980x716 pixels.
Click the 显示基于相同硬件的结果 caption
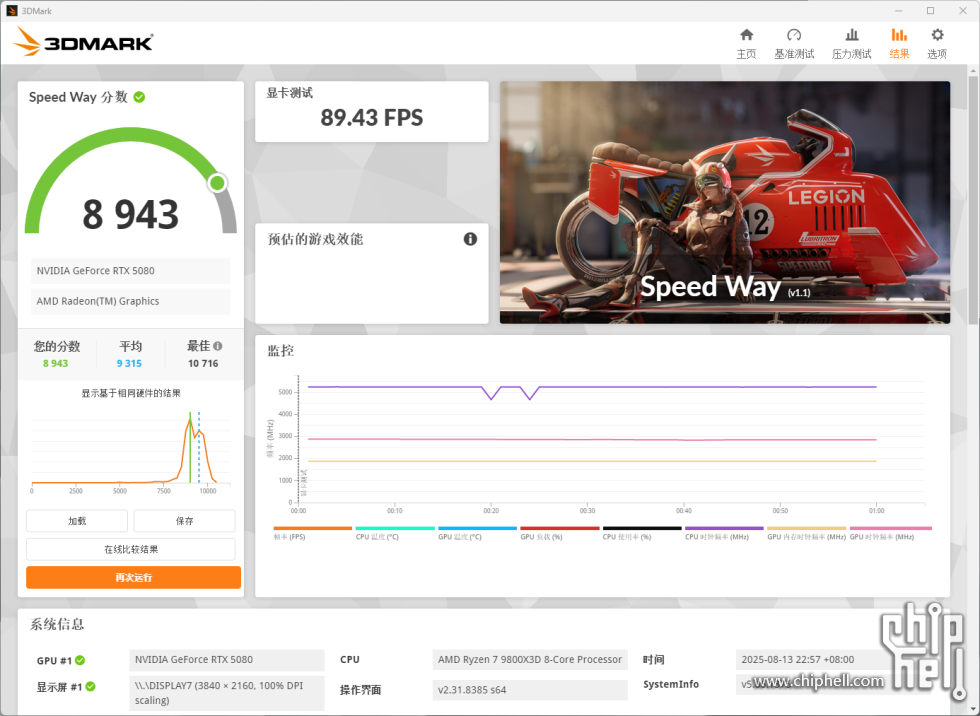[131, 393]
